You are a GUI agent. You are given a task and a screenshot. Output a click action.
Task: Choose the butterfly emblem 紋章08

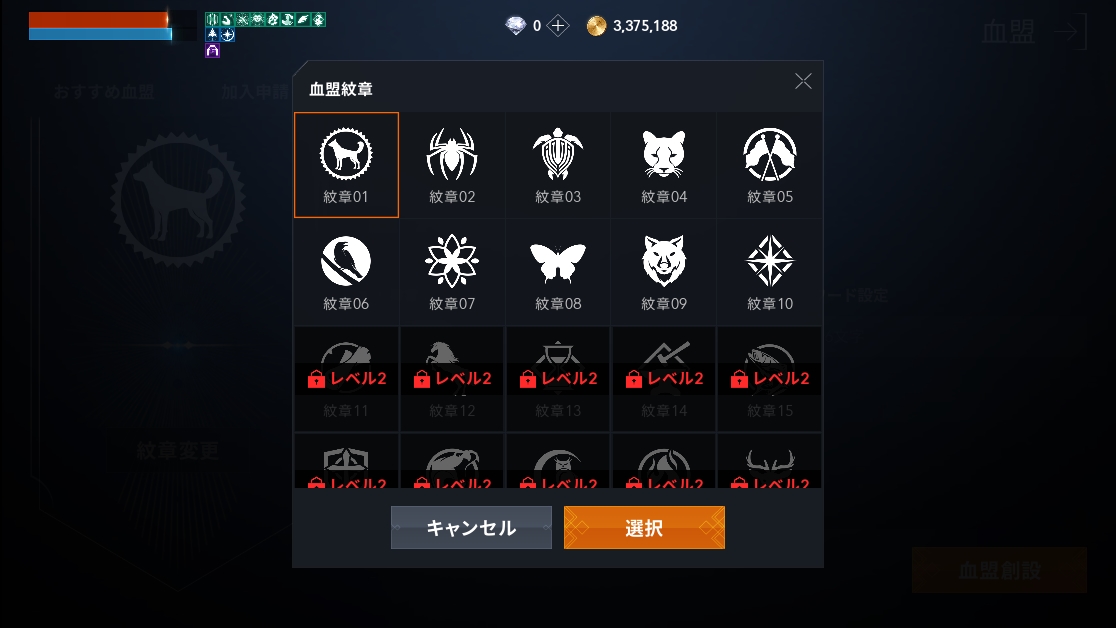pyautogui.click(x=558, y=272)
